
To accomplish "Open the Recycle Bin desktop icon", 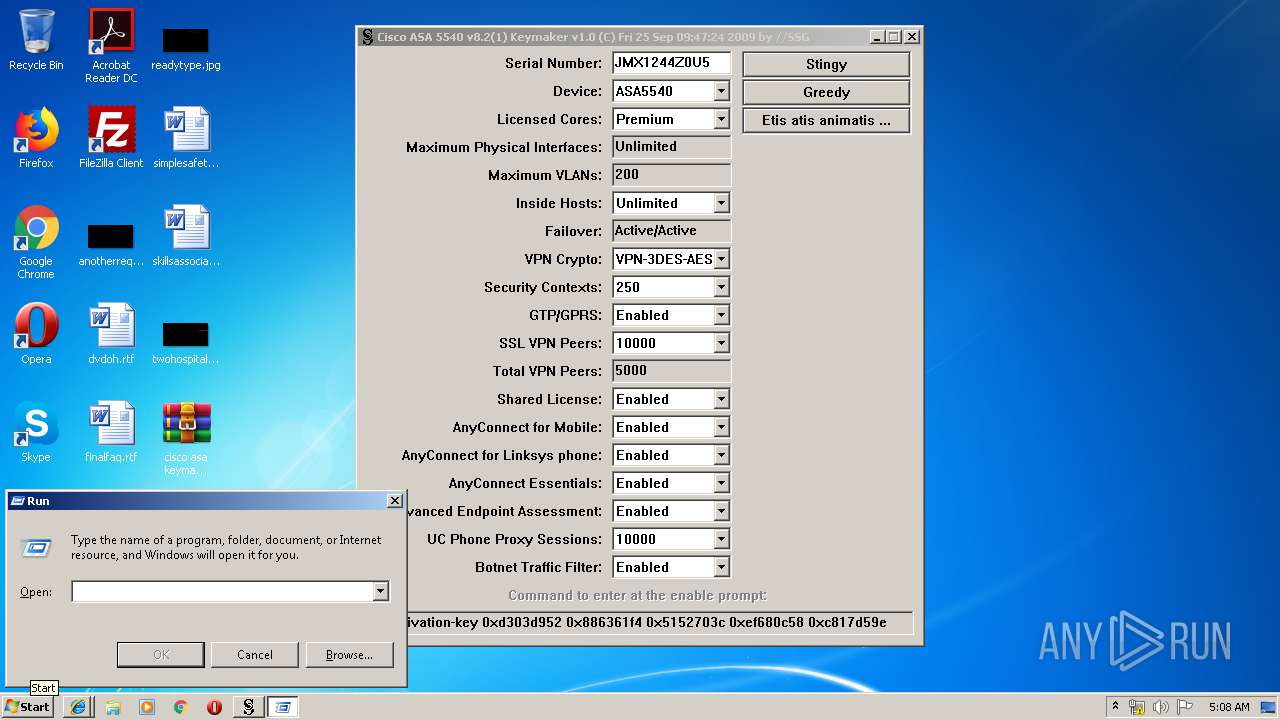I will click(36, 40).
